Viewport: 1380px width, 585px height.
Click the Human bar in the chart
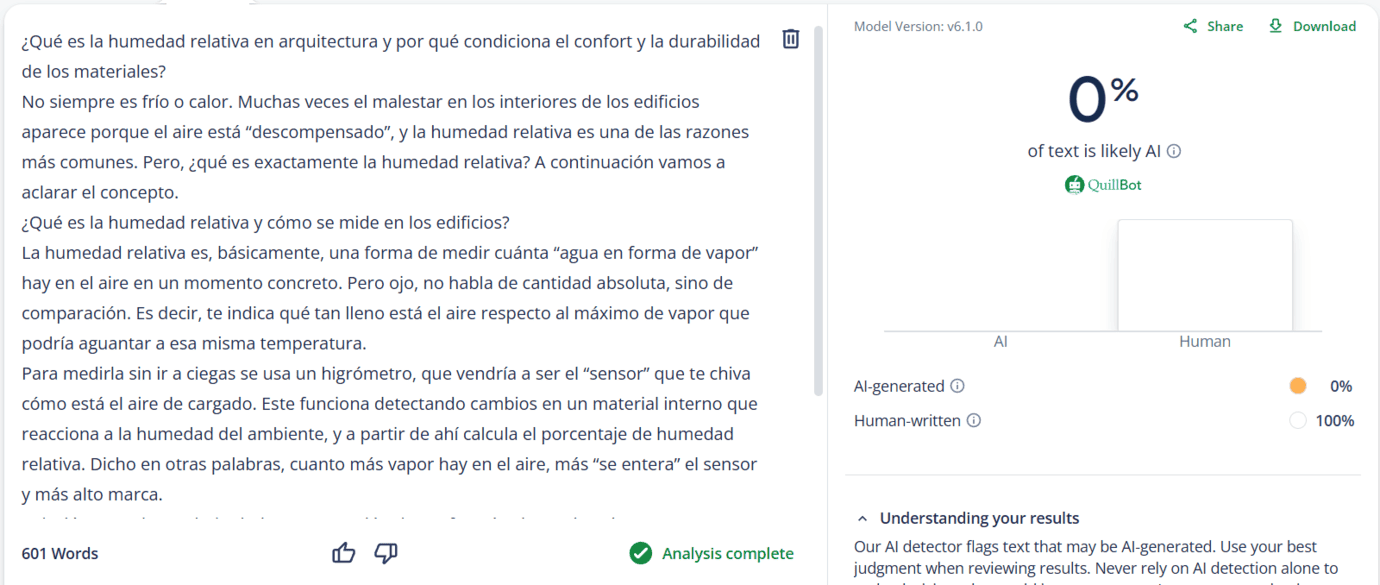(1204, 275)
